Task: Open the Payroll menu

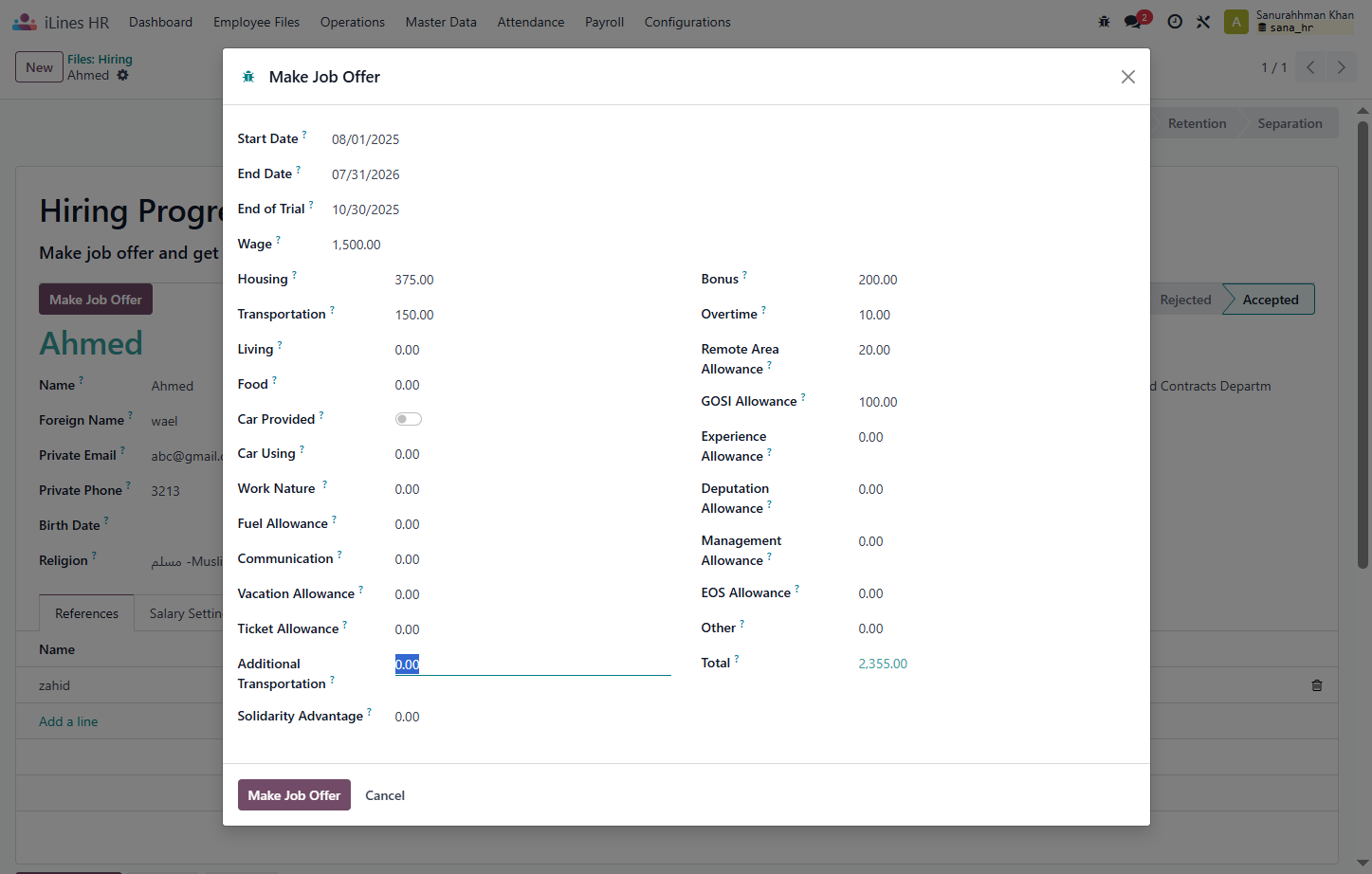Action: 604,22
